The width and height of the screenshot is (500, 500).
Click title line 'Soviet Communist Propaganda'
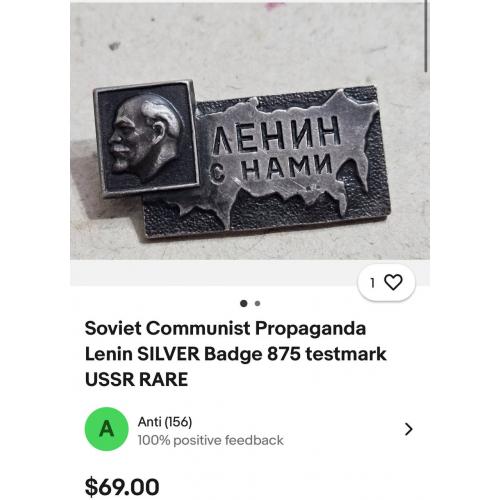point(225,328)
